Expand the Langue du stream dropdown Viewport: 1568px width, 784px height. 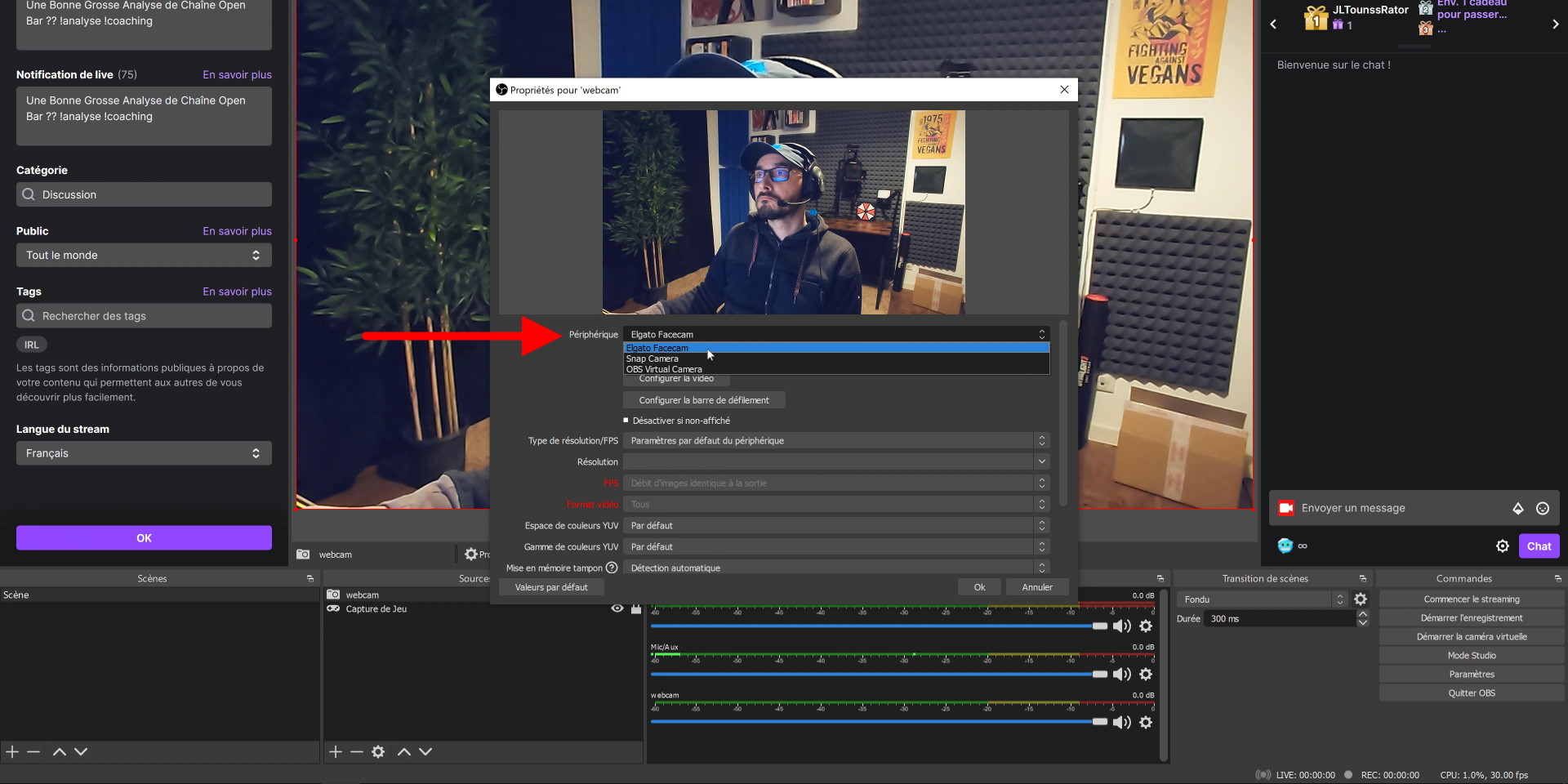[x=144, y=453]
